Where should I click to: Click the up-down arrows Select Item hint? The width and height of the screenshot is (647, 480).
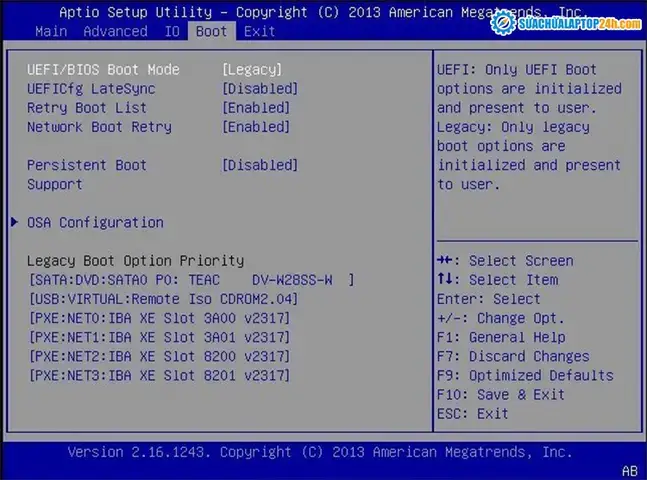(498, 280)
